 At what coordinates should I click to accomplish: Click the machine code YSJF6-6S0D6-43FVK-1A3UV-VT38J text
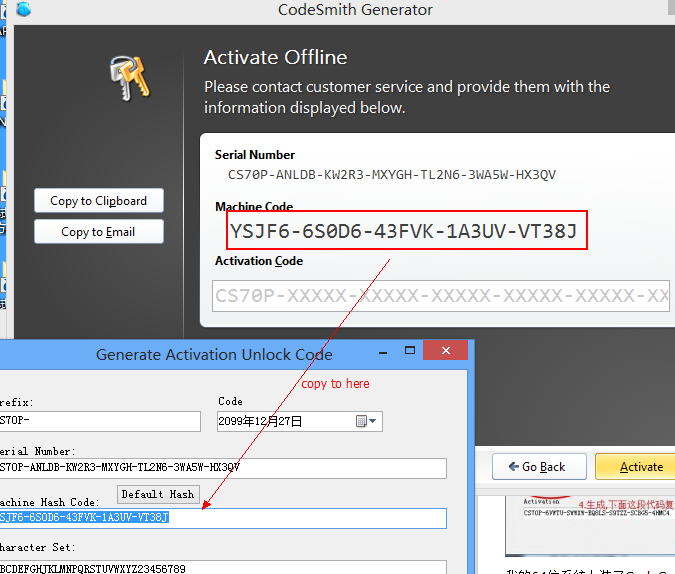pyautogui.click(x=403, y=231)
